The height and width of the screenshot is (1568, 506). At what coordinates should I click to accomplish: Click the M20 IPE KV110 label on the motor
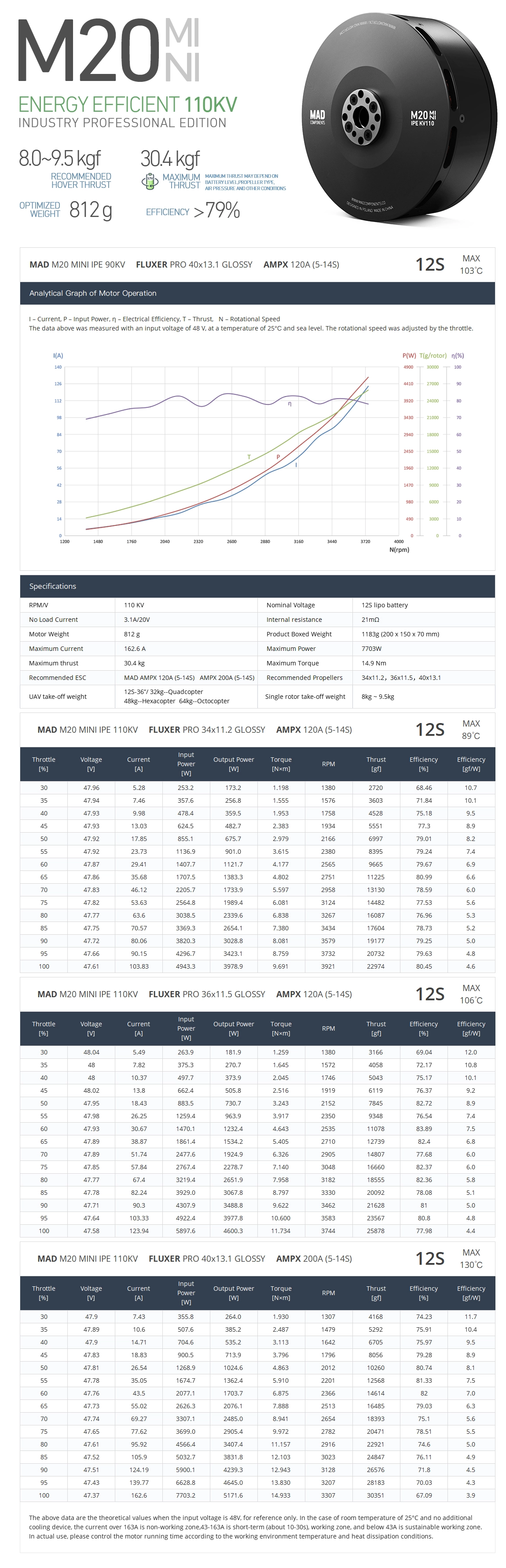(422, 118)
